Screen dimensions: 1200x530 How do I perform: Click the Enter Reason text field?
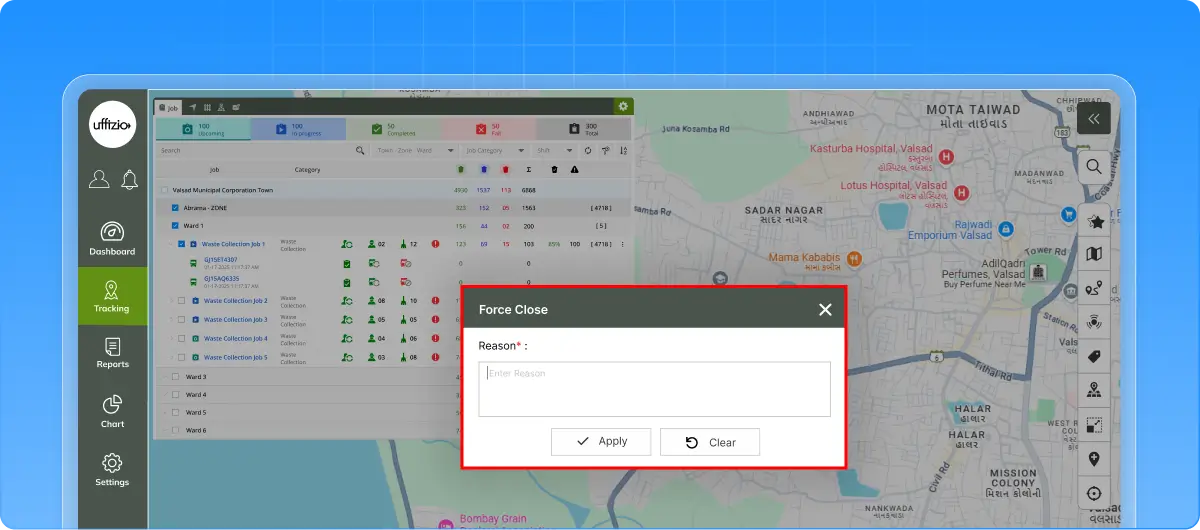pos(654,389)
